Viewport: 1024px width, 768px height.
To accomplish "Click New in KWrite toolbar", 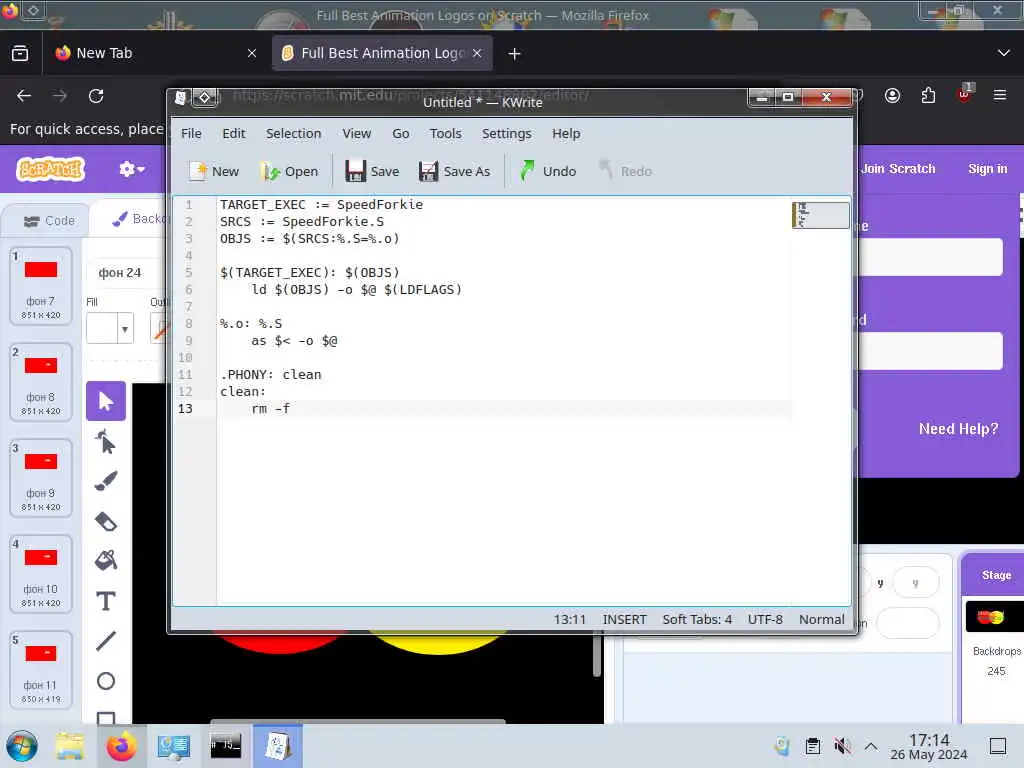I will pos(214,171).
